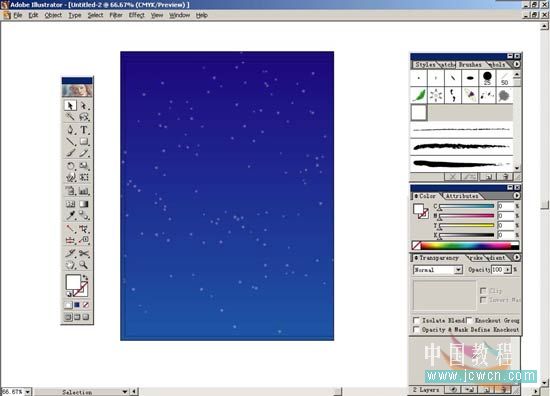Click the Yellow (Y) value field
This screenshot has width=550, height=396.
[506, 225]
